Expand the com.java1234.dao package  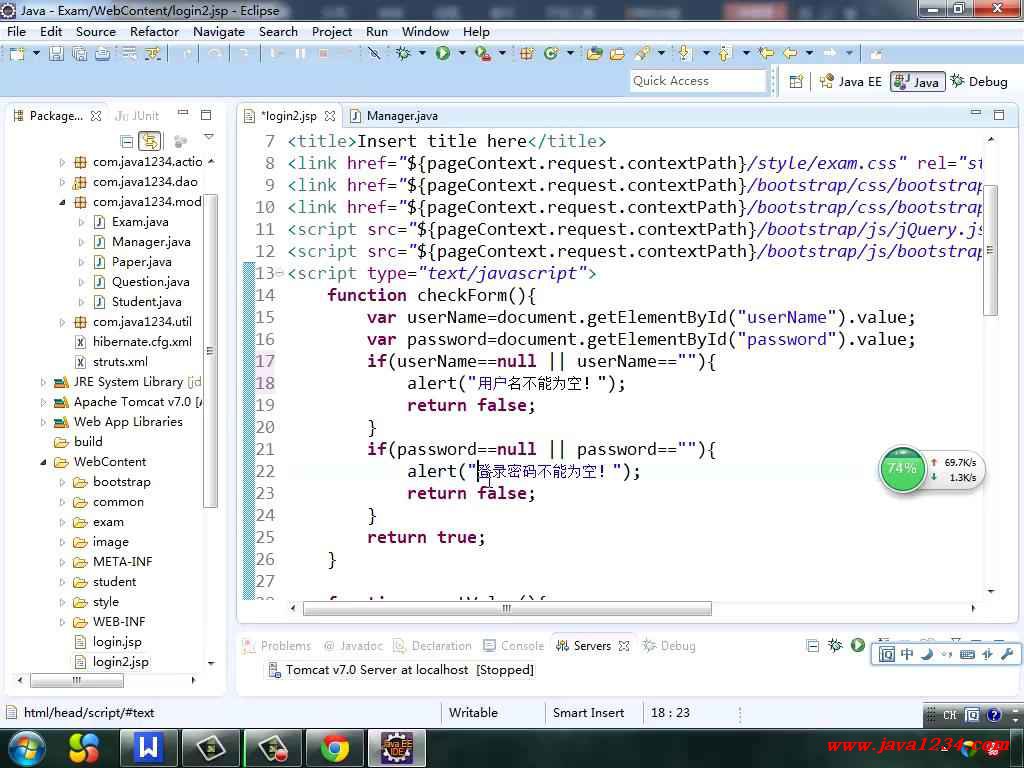pos(62,182)
